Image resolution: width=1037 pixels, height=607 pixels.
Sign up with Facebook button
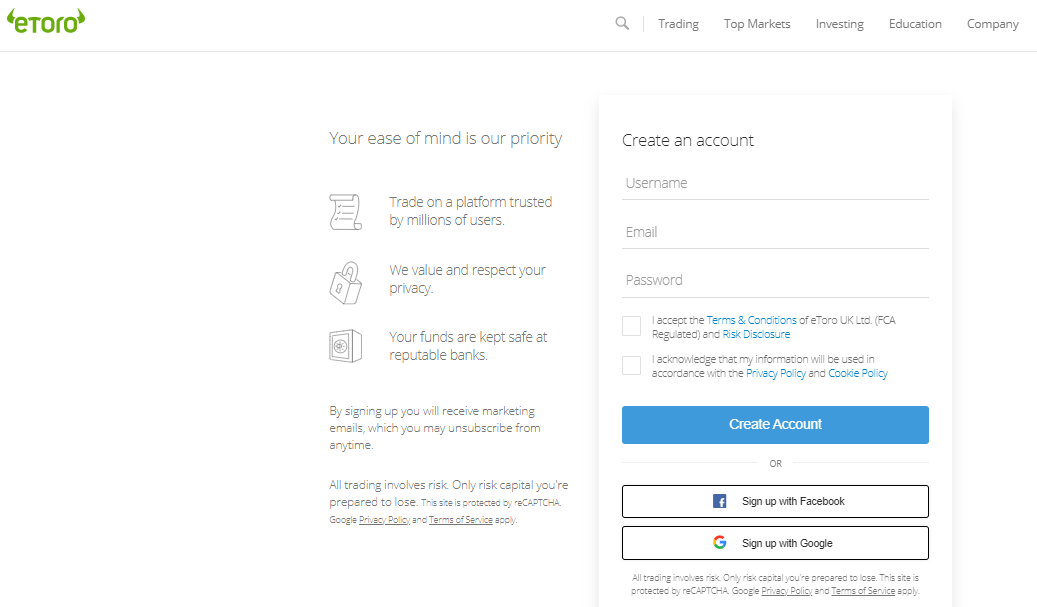tap(775, 501)
